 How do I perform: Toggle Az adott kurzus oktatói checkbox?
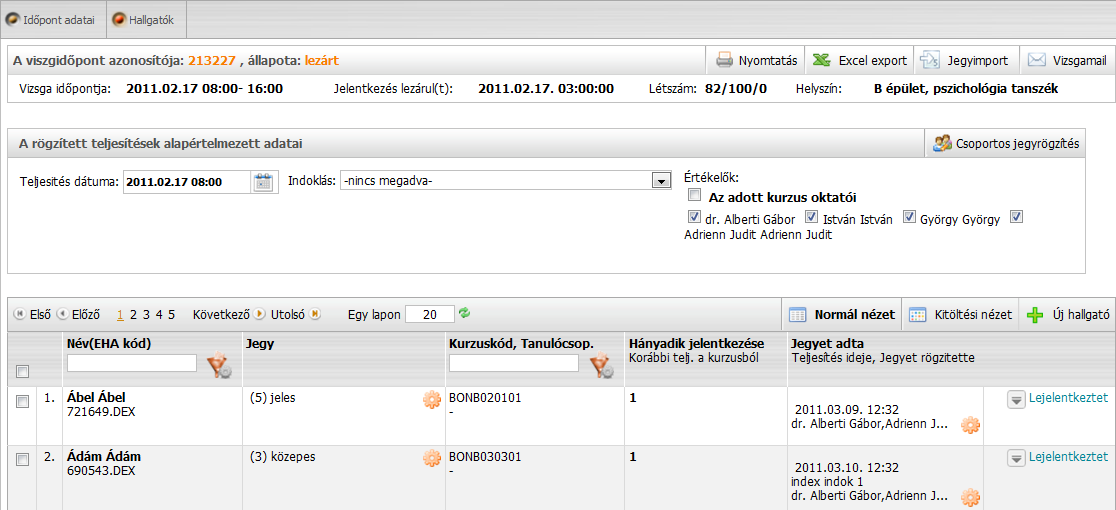pyautogui.click(x=695, y=196)
